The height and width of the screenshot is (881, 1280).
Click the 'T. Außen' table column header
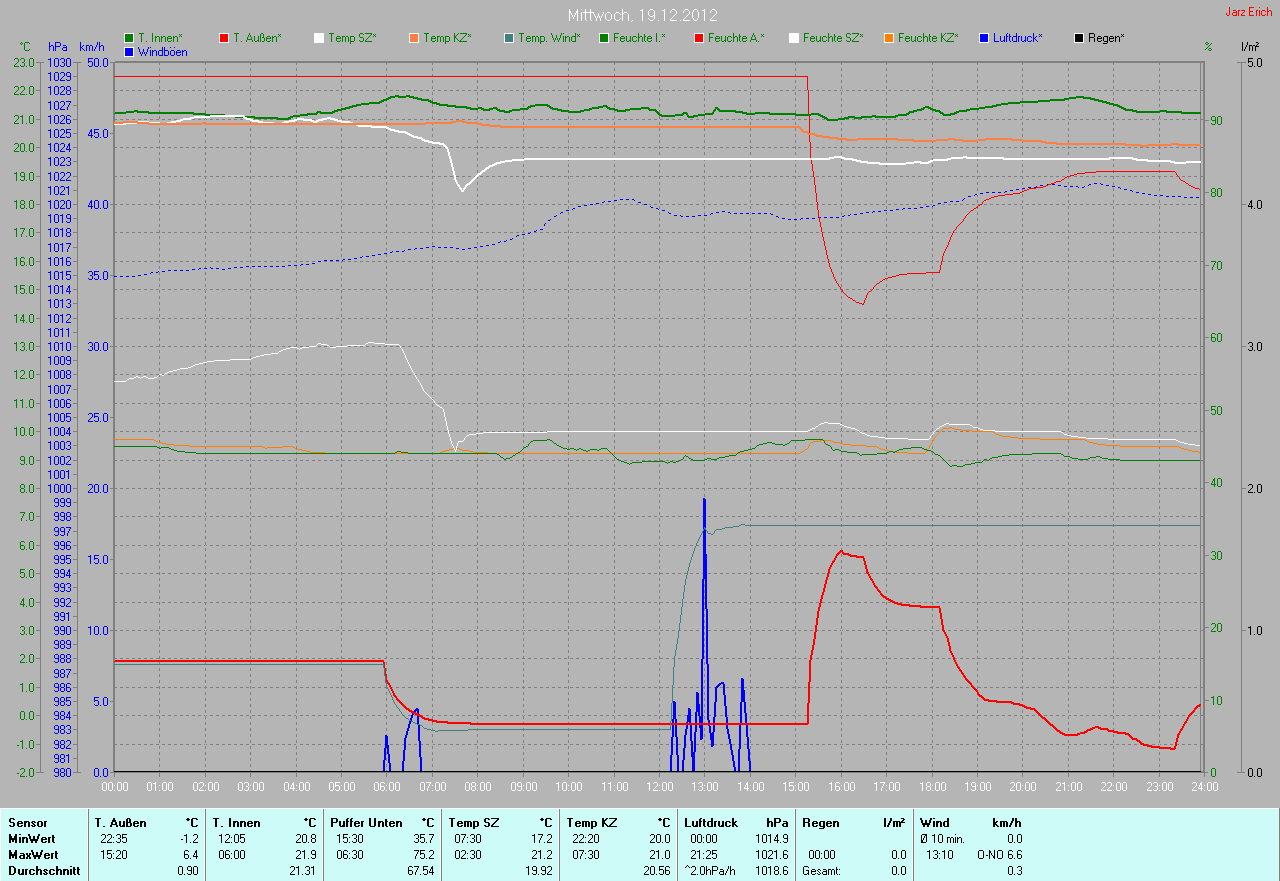121,823
